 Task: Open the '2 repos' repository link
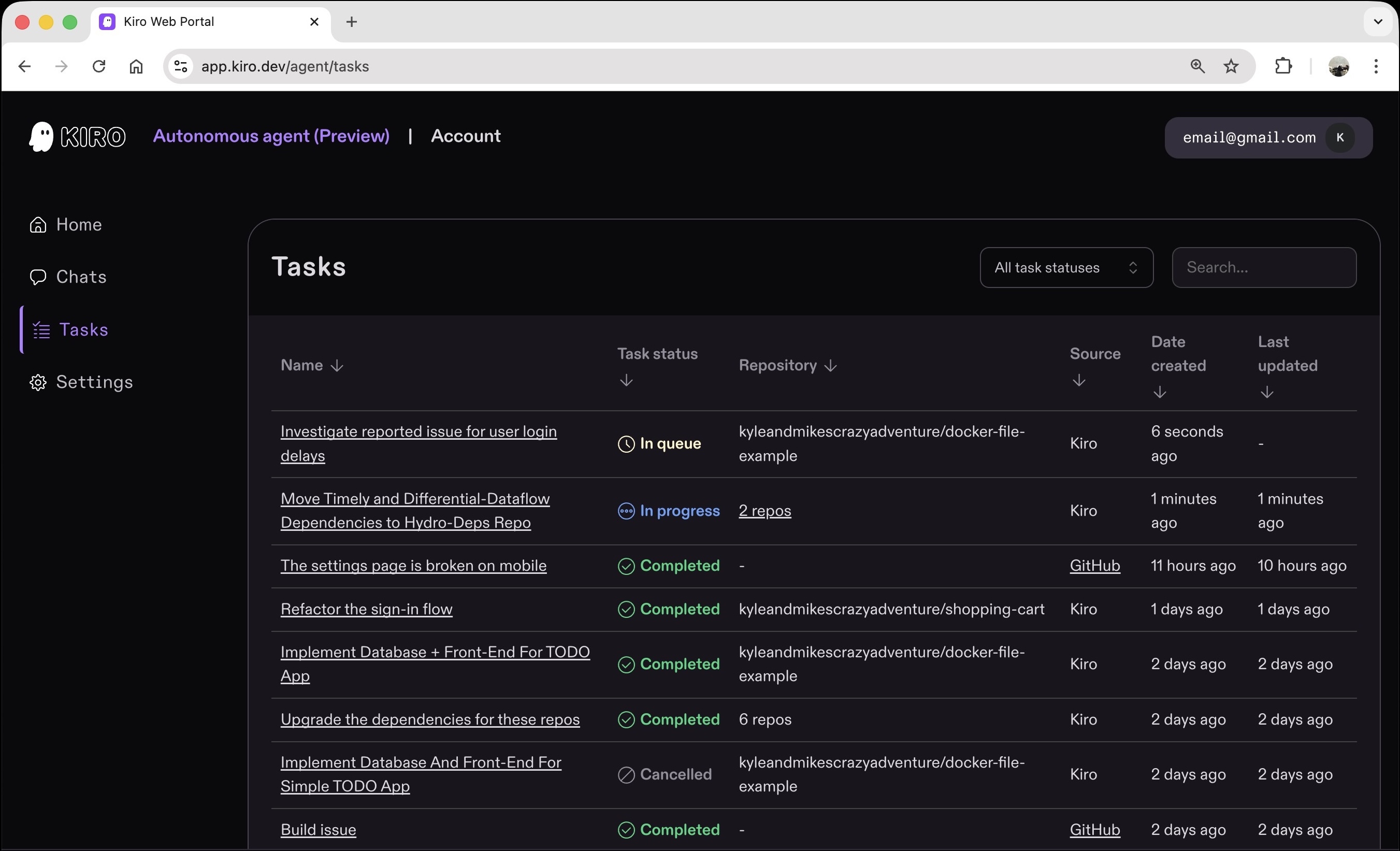764,511
